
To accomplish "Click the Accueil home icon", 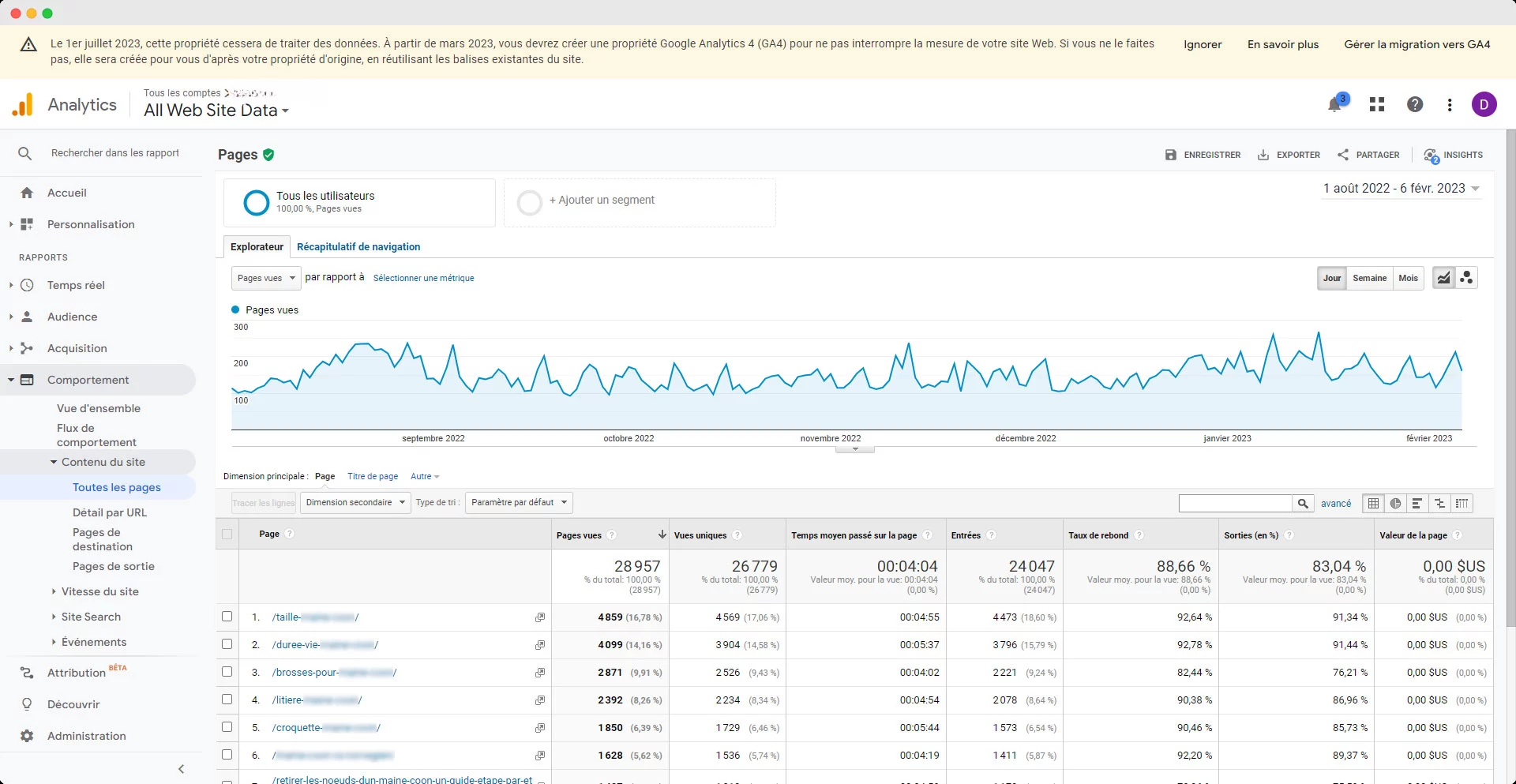I will point(27,193).
